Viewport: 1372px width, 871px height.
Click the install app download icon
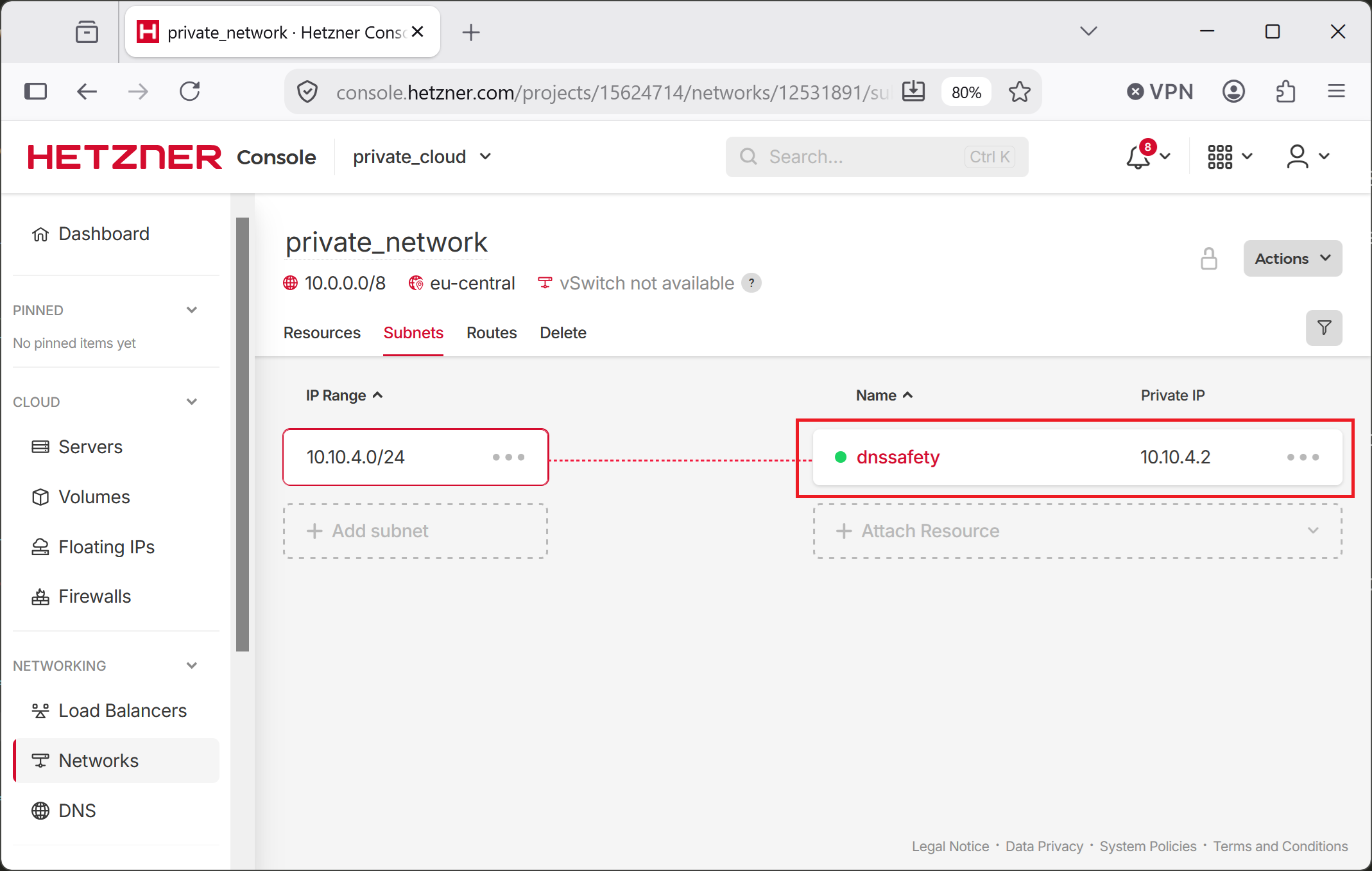[x=913, y=92]
